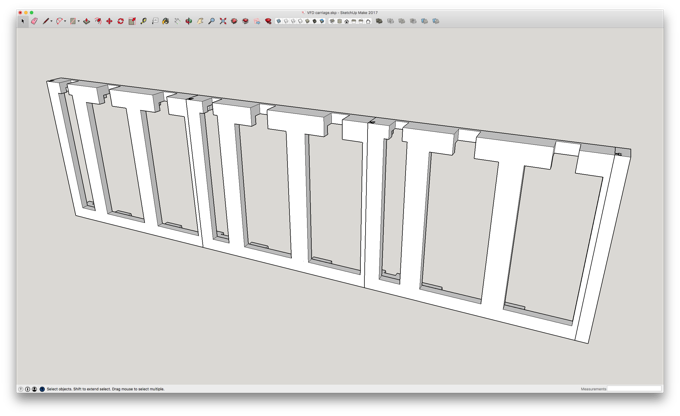Set camera to Left view
The image size is (680, 416).
(x=368, y=21)
